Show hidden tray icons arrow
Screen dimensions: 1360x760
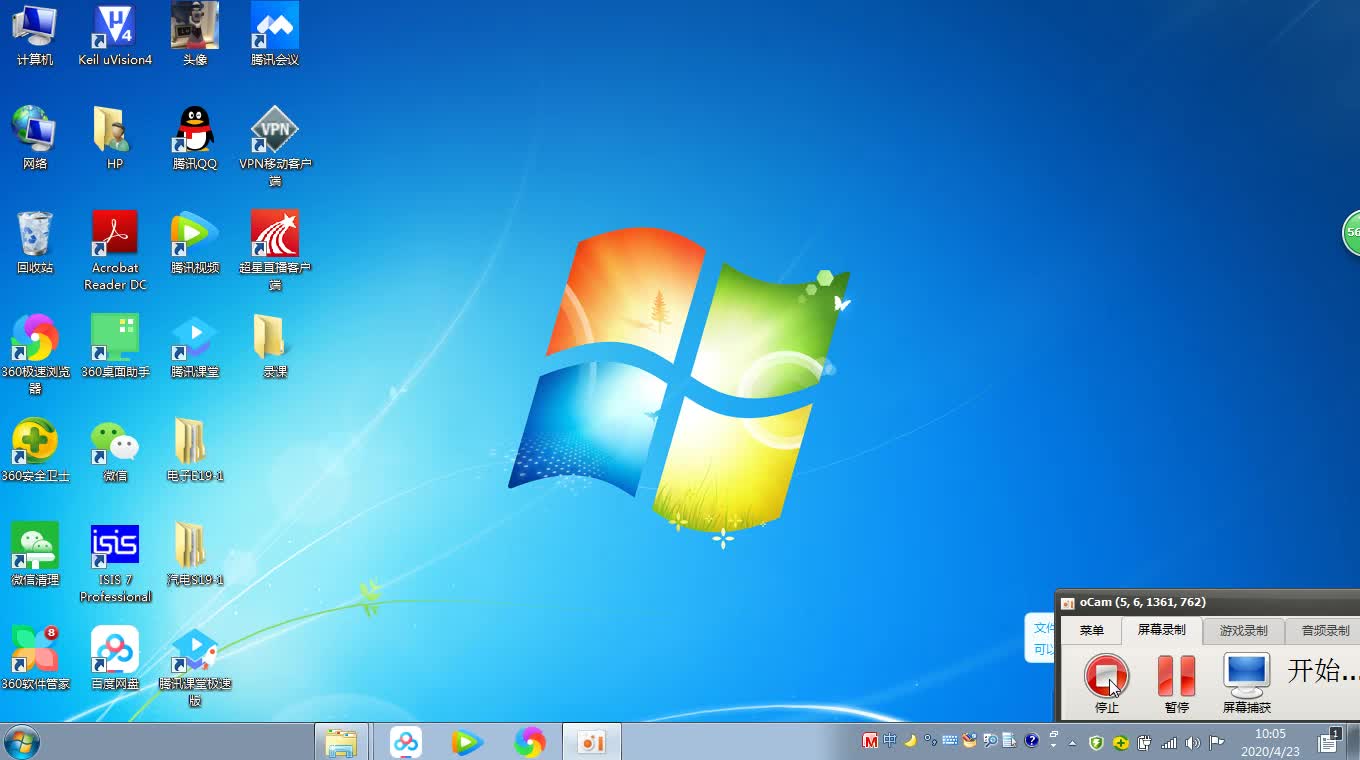click(x=1072, y=743)
